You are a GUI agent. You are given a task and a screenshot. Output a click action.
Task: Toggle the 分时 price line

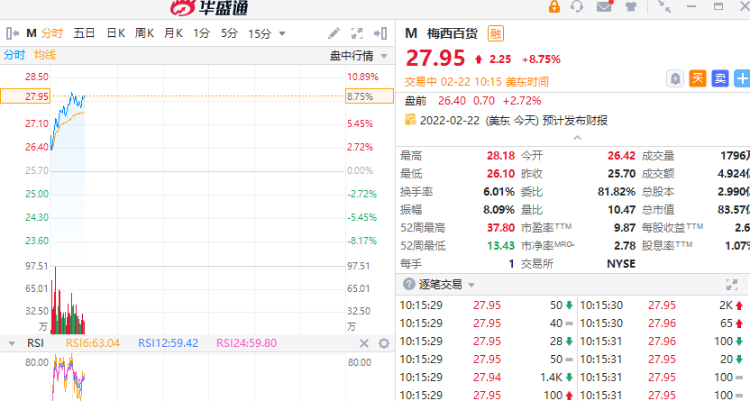pyautogui.click(x=14, y=55)
